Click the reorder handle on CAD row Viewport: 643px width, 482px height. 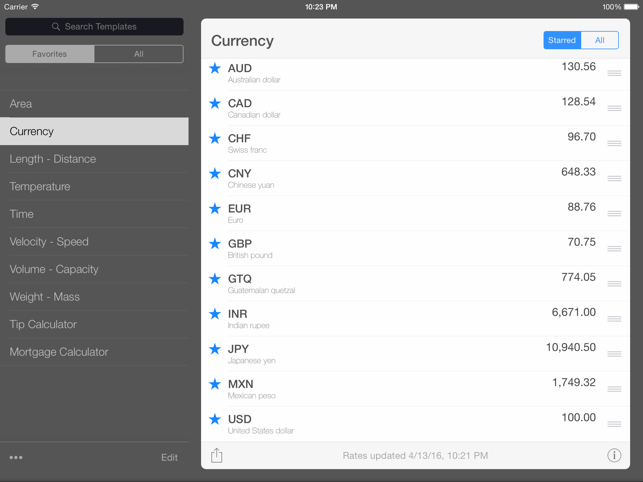tap(614, 108)
